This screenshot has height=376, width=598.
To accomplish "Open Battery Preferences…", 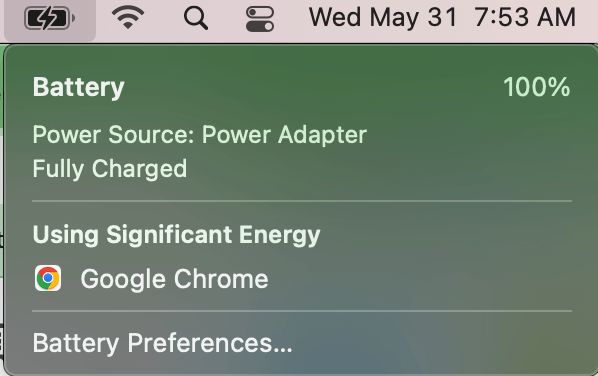I will (162, 343).
